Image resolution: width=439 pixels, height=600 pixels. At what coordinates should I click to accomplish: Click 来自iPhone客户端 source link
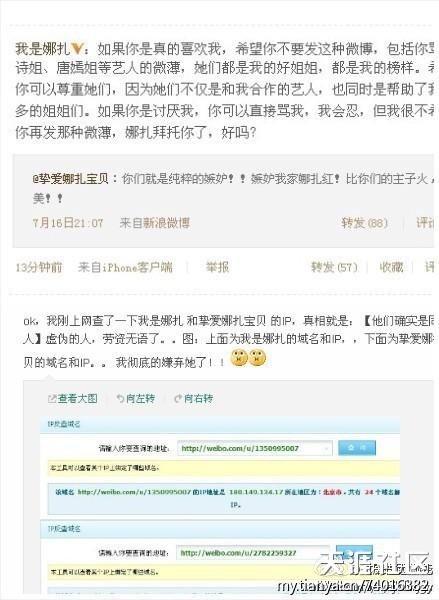tap(125, 267)
